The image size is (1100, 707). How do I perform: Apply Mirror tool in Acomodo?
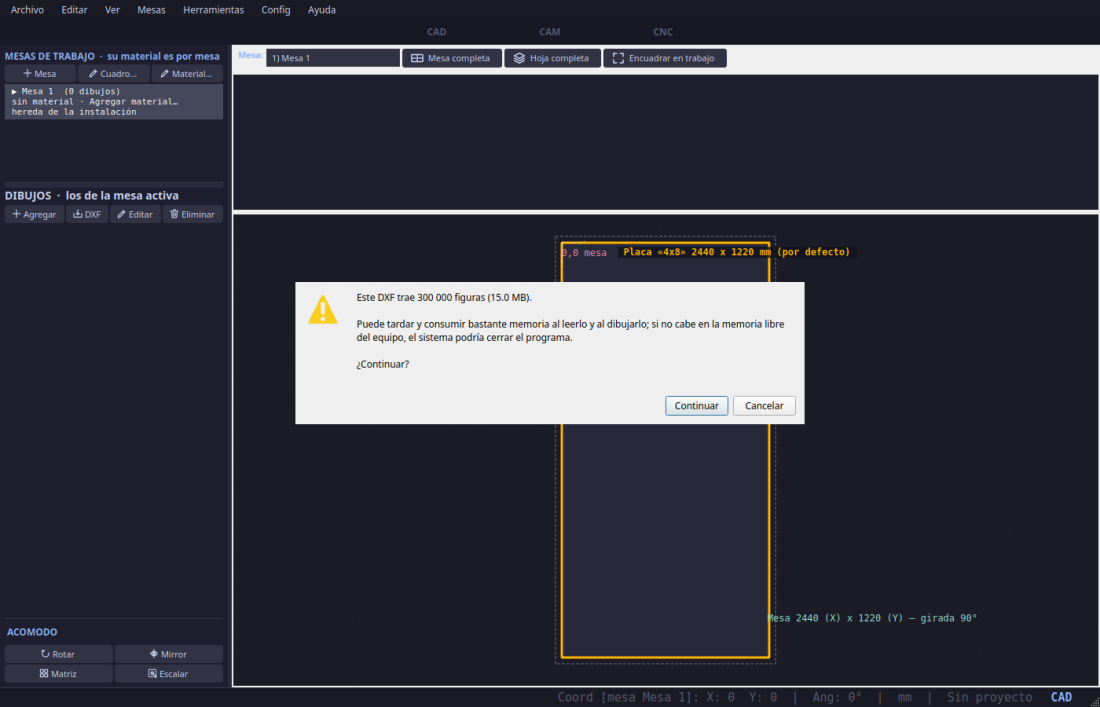pyautogui.click(x=168, y=654)
